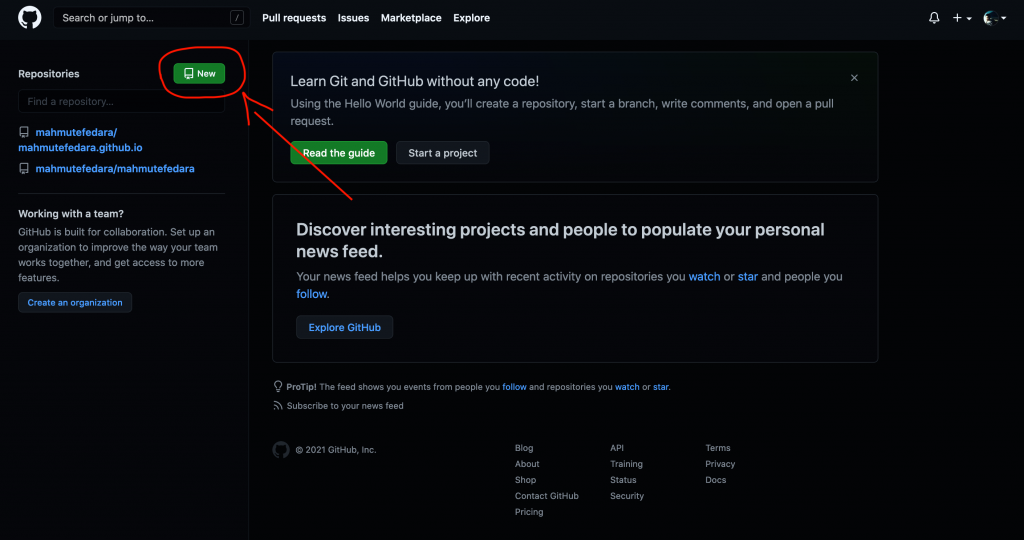The image size is (1024, 540).
Task: Open Terms footer link
Action: click(x=718, y=448)
